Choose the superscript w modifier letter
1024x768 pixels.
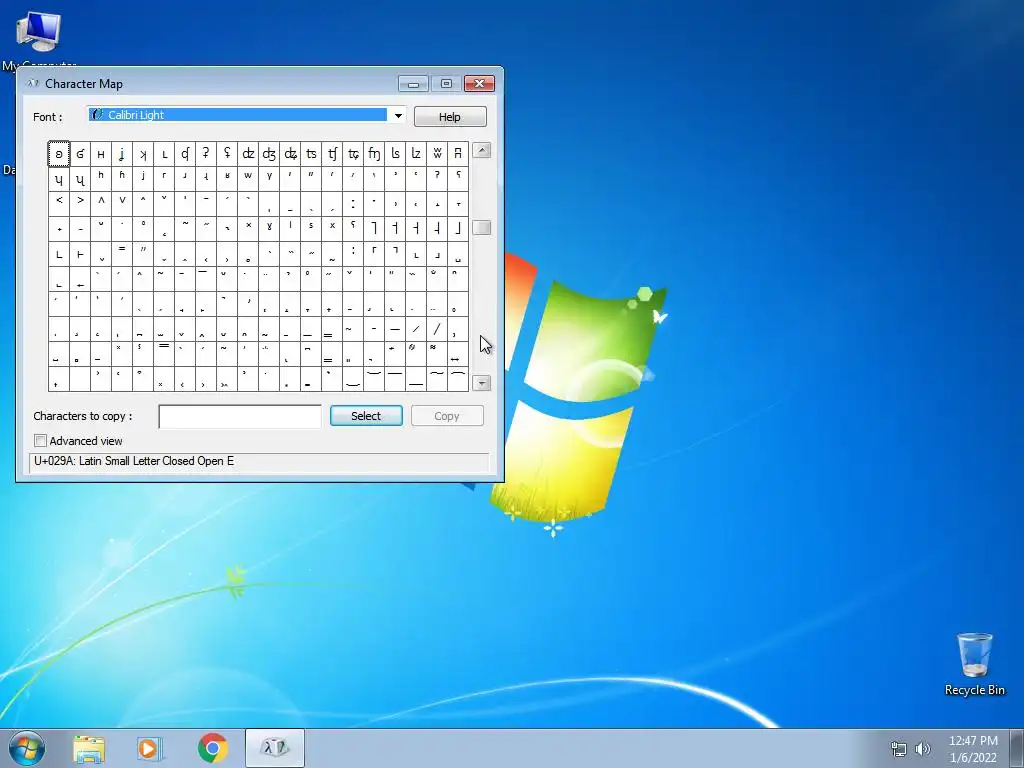coord(248,179)
